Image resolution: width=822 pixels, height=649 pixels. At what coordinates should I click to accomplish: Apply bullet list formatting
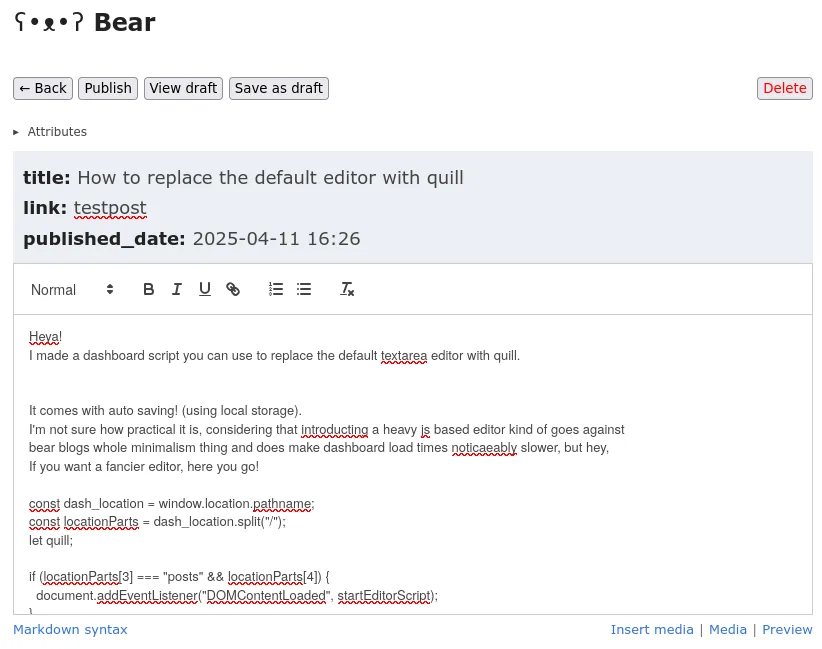(304, 289)
